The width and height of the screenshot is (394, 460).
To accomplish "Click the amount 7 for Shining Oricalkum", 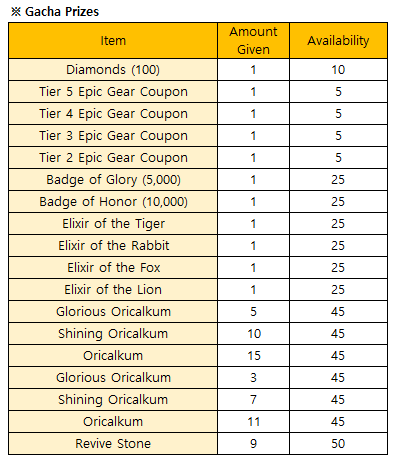I will point(253,400).
